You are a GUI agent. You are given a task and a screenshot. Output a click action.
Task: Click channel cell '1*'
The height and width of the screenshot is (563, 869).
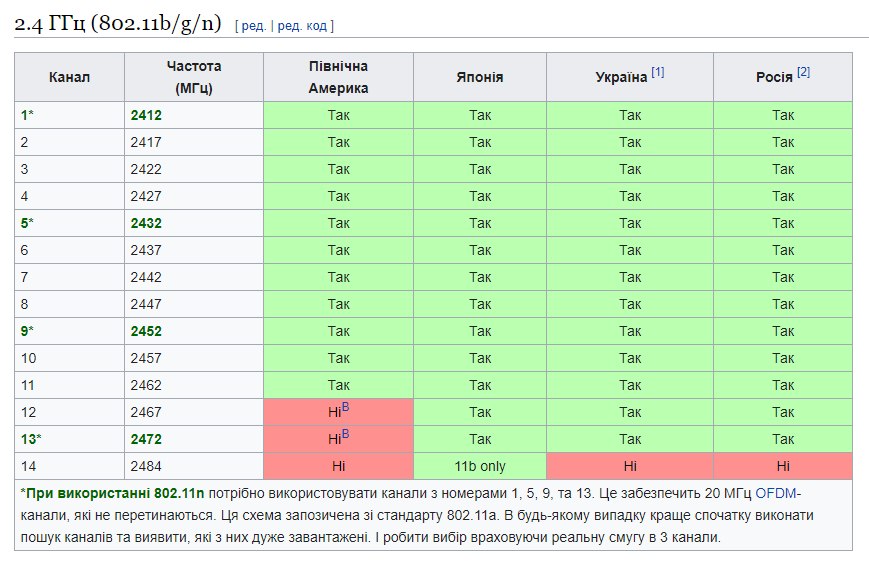click(x=69, y=115)
